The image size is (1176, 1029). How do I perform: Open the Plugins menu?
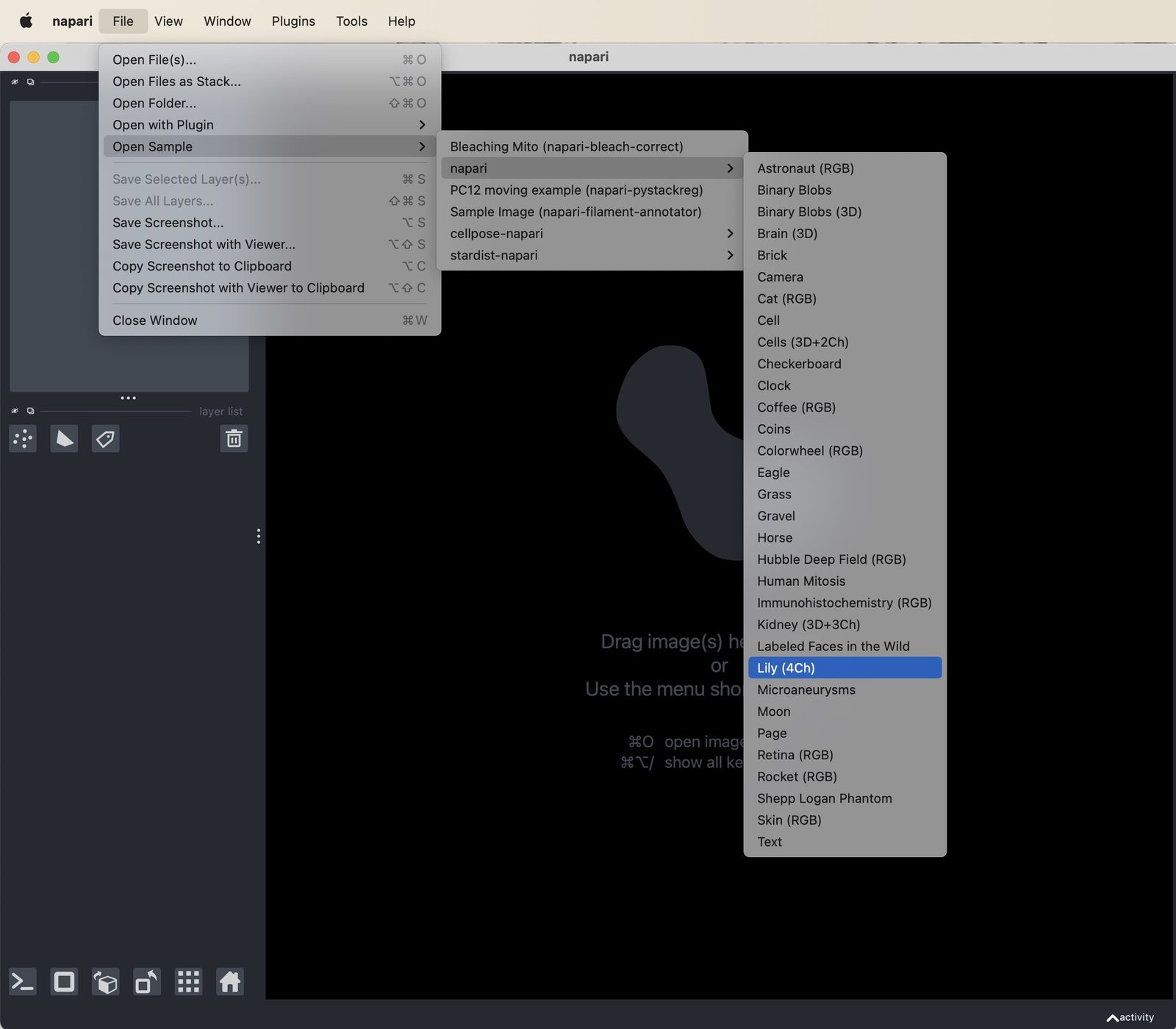293,21
